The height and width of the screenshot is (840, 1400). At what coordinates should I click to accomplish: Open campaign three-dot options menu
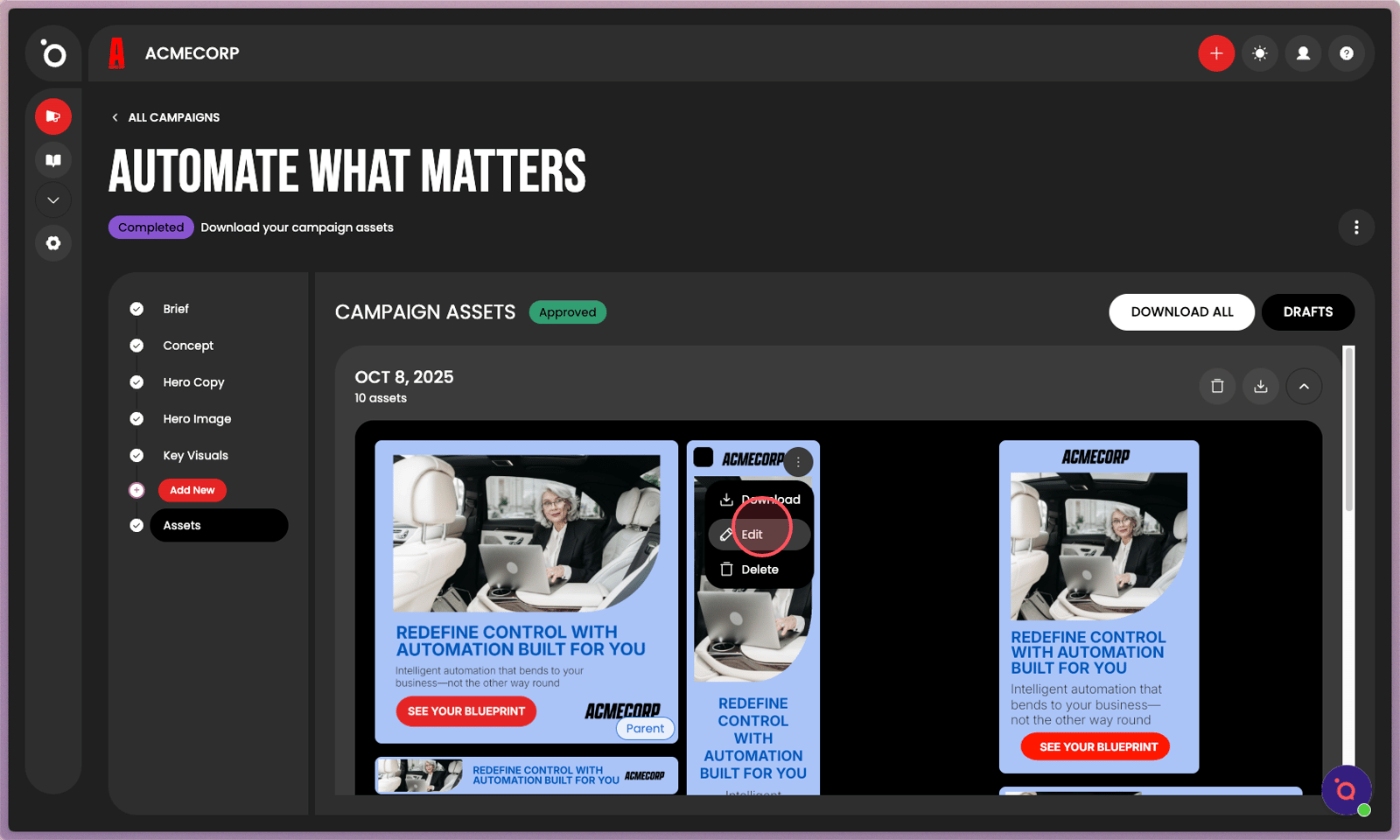pyautogui.click(x=1356, y=227)
